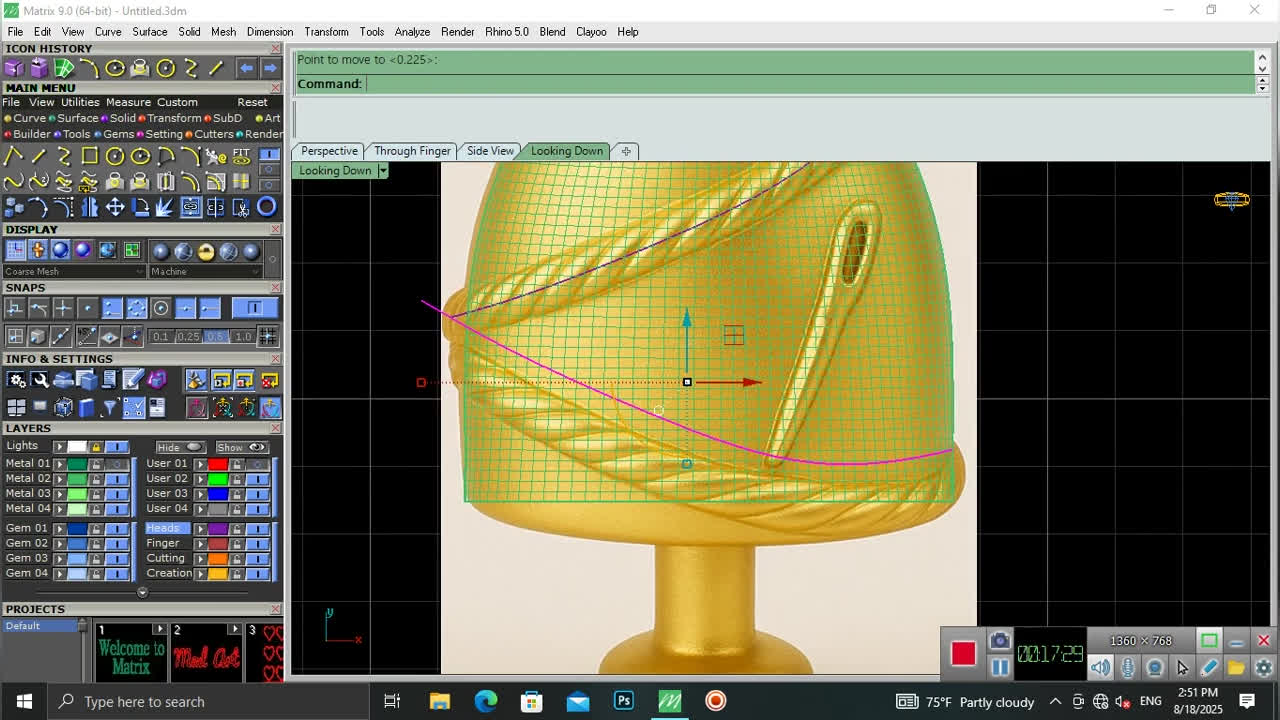Toggle the Hide layers switch
The image size is (1280, 720).
(193, 447)
